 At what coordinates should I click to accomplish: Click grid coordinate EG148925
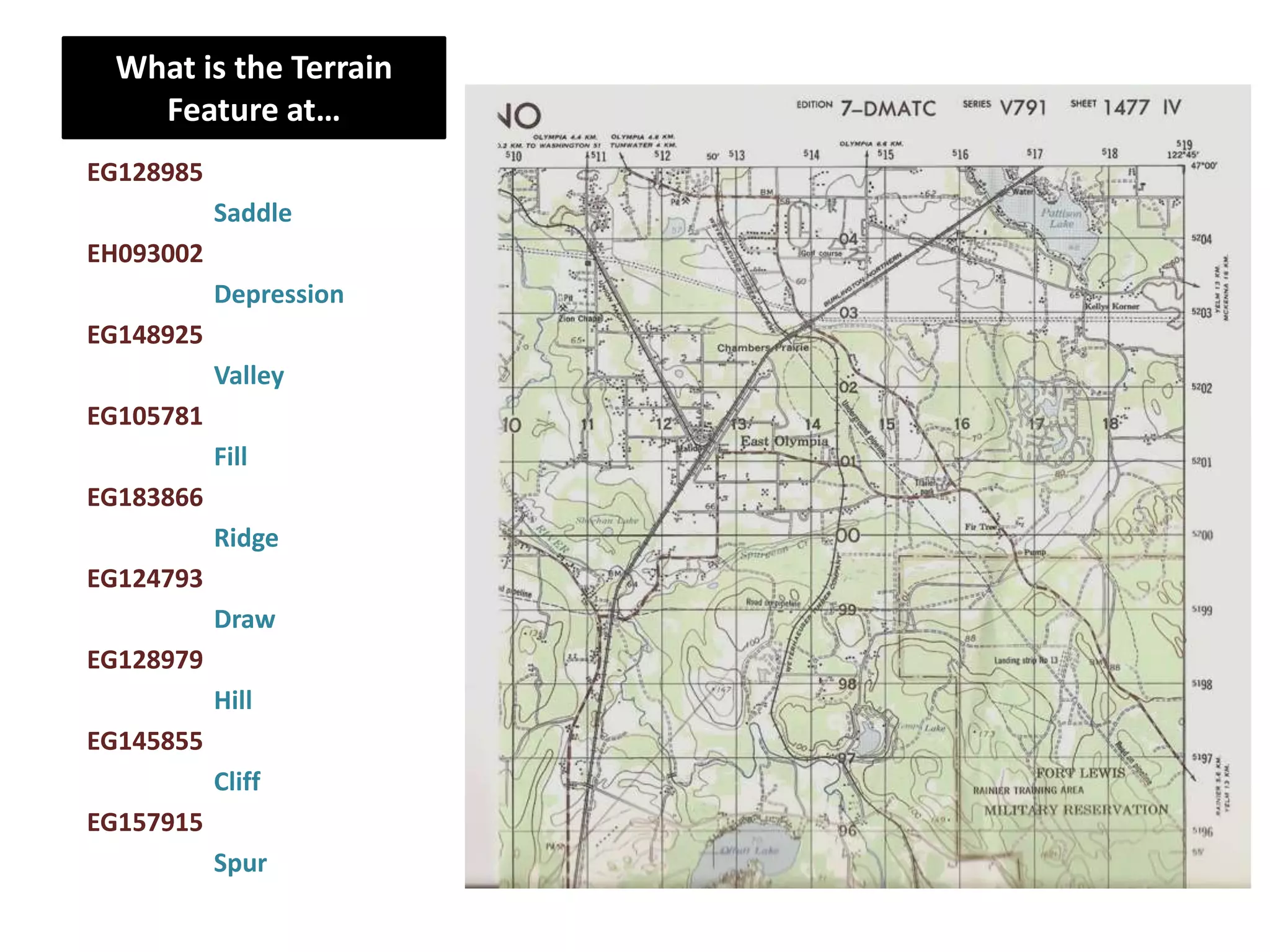pos(144,335)
